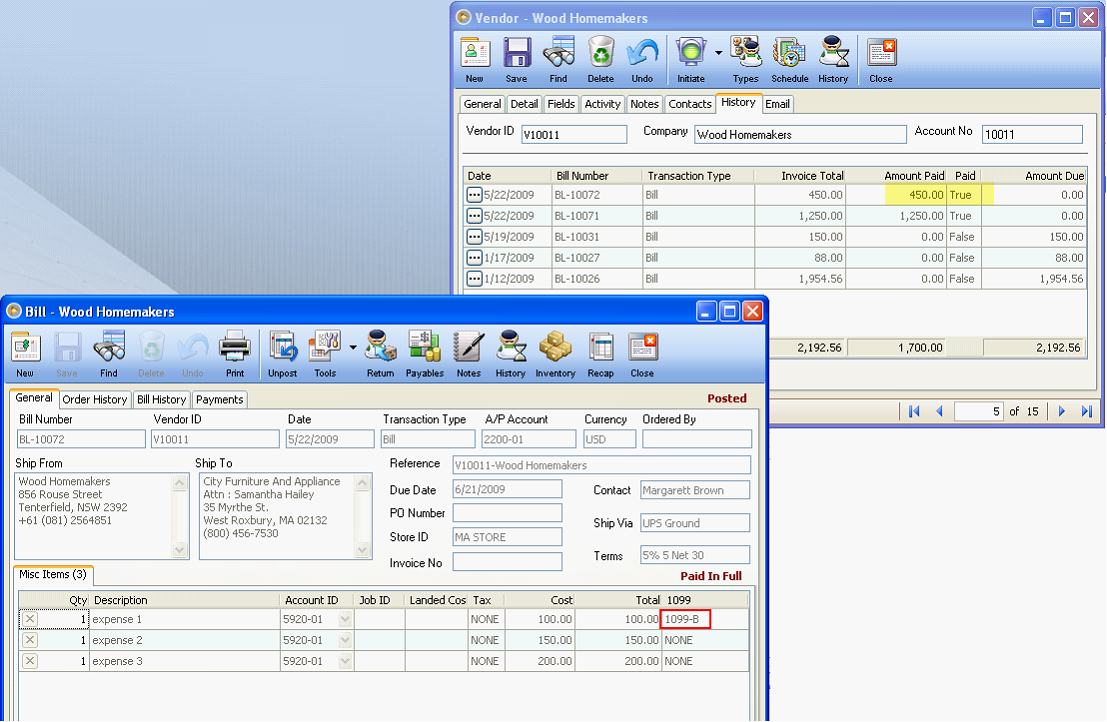Open details button for bill BL-10071 row
The height and width of the screenshot is (722, 1107).
[x=474, y=216]
